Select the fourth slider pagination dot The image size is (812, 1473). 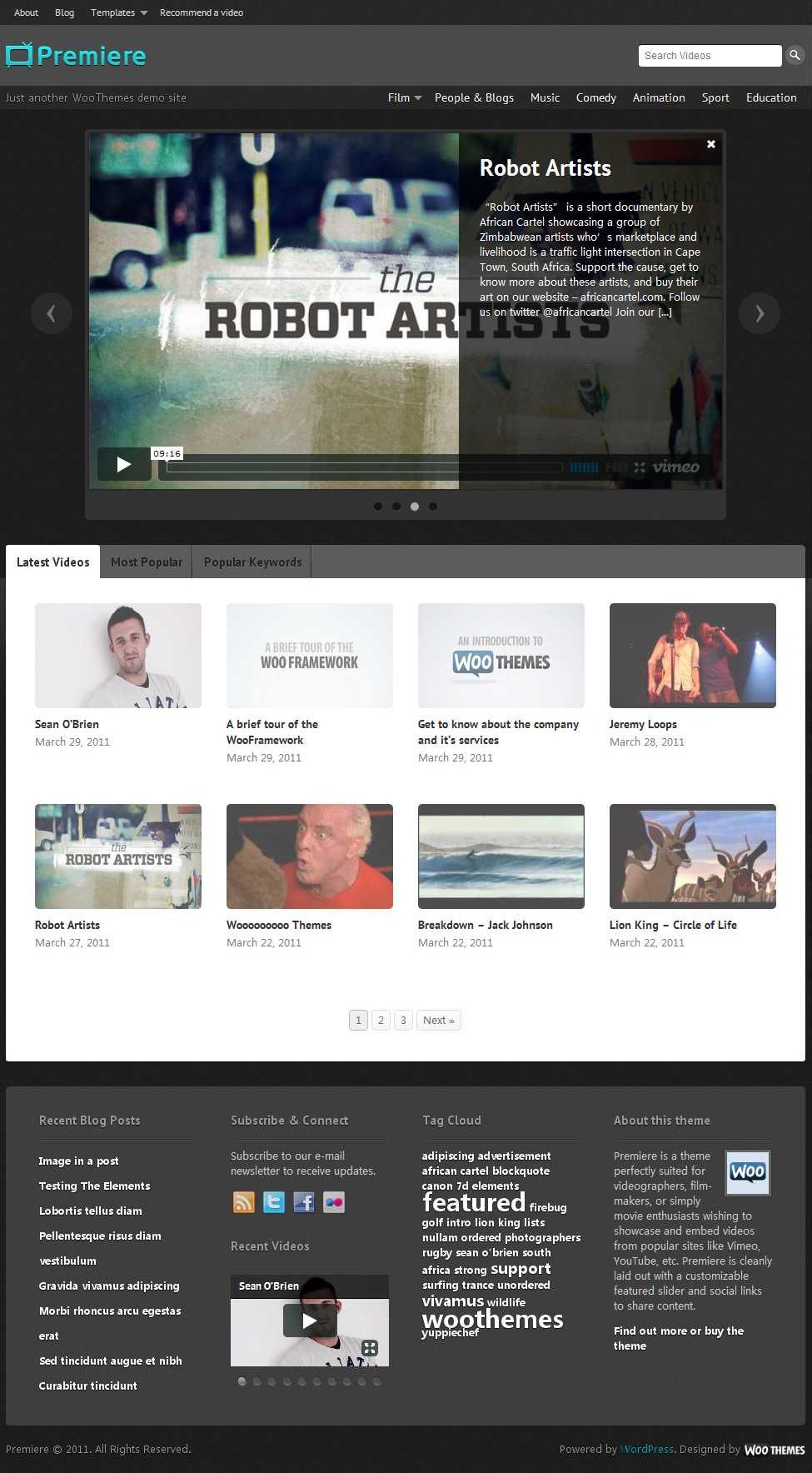[433, 506]
